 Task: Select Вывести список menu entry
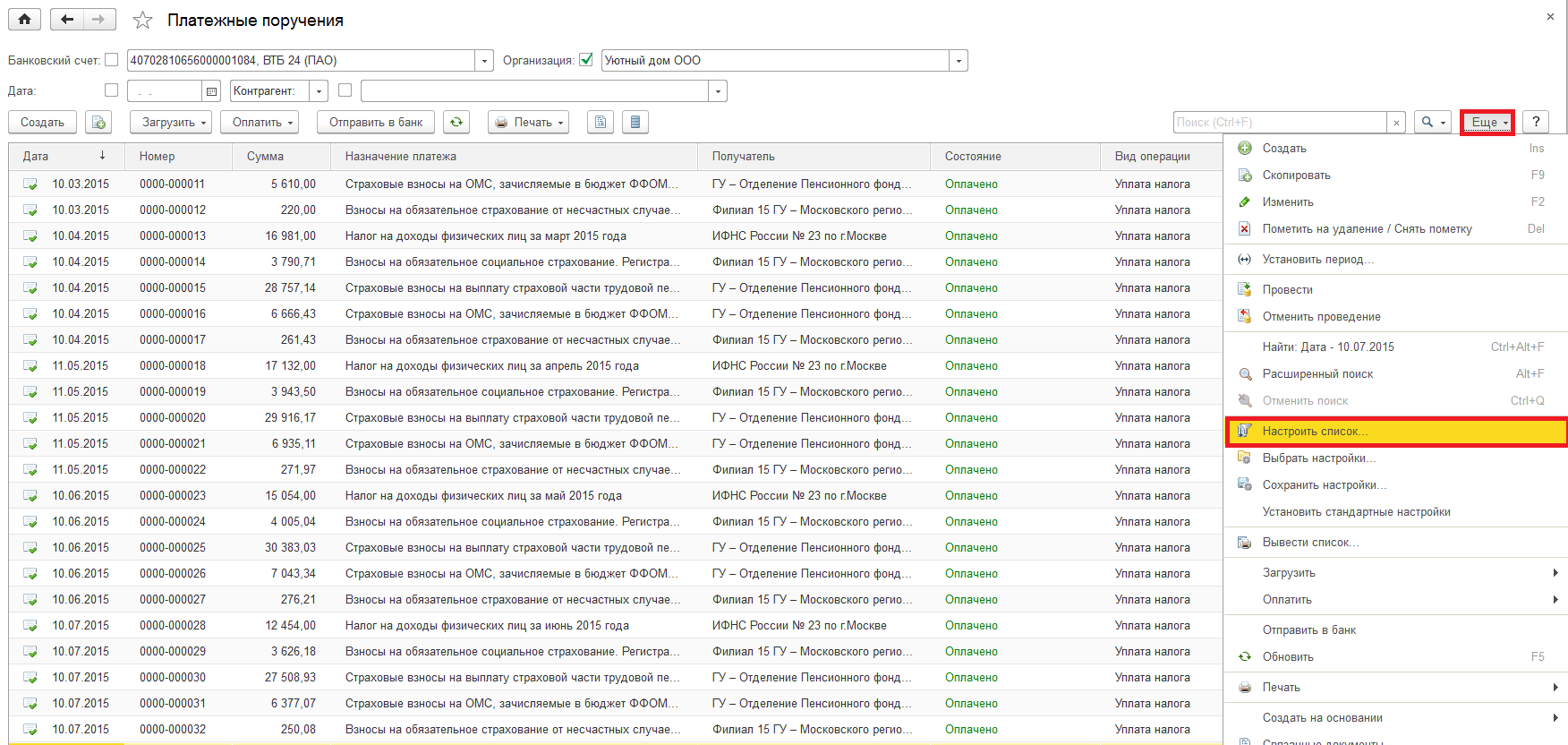click(x=1395, y=542)
